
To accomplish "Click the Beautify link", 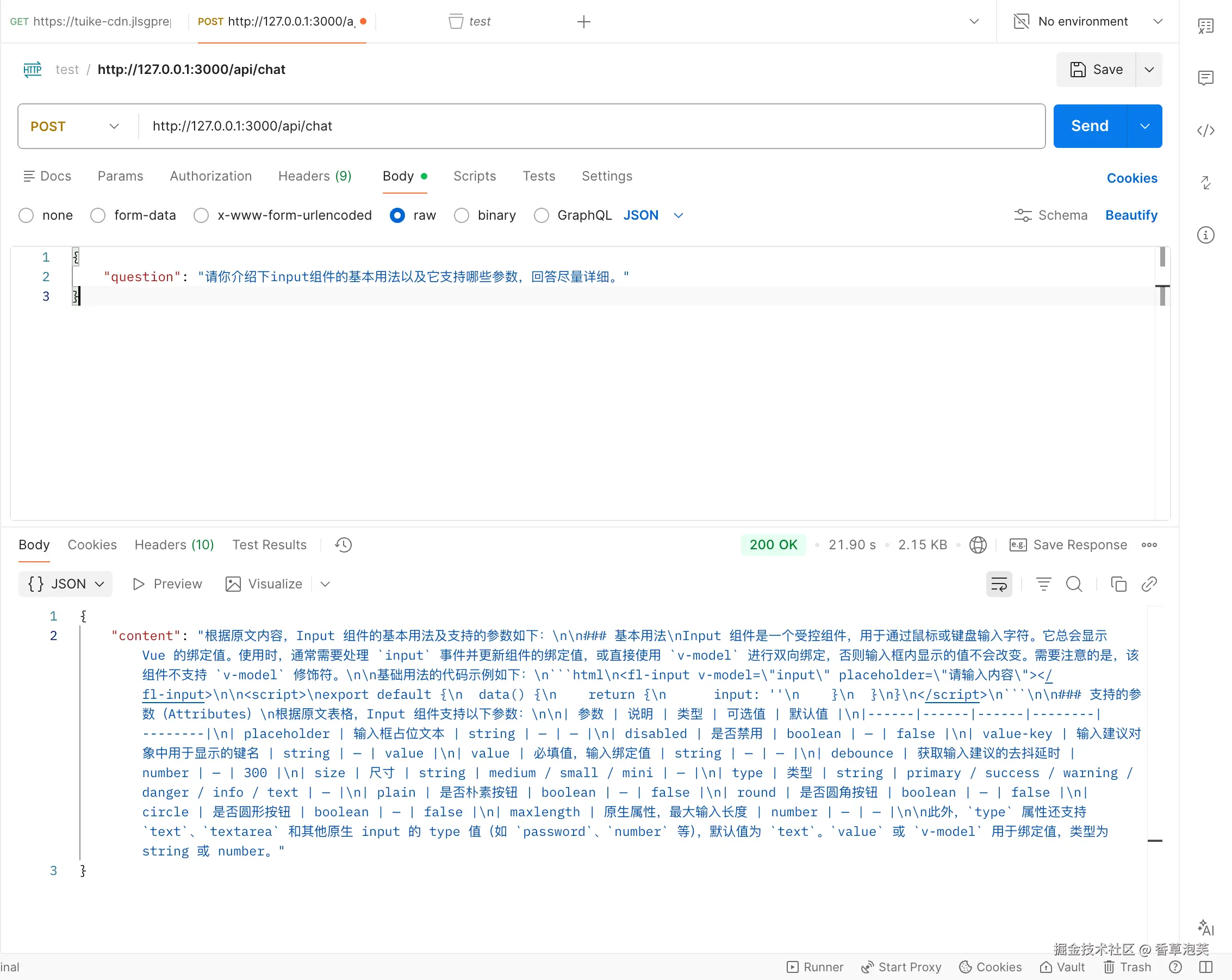I will click(x=1131, y=215).
